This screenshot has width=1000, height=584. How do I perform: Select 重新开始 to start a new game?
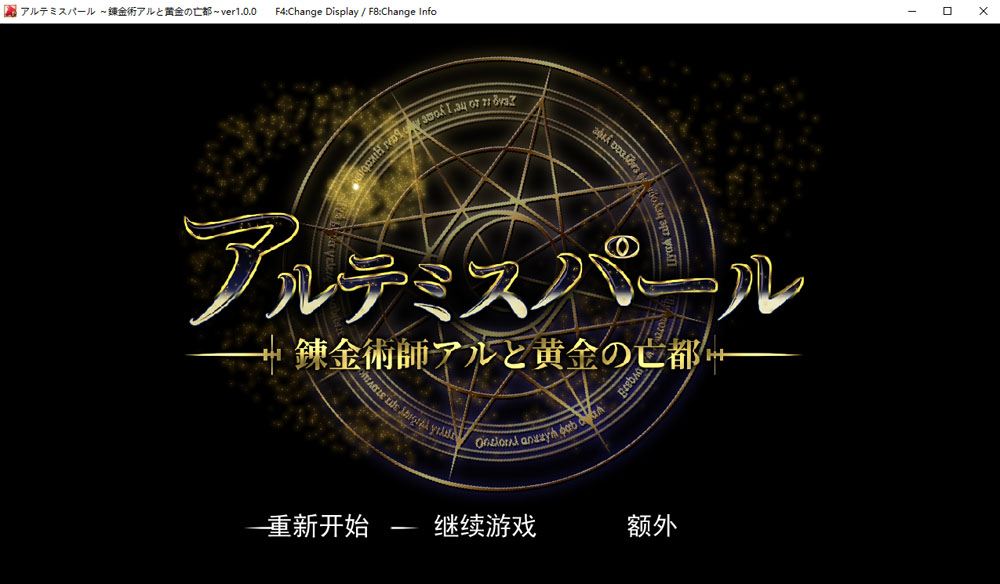tap(318, 527)
